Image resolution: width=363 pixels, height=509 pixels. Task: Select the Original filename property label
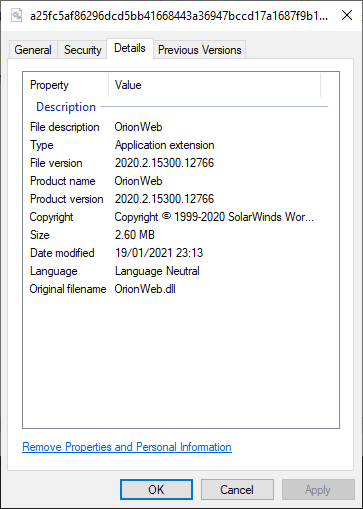tap(68, 289)
